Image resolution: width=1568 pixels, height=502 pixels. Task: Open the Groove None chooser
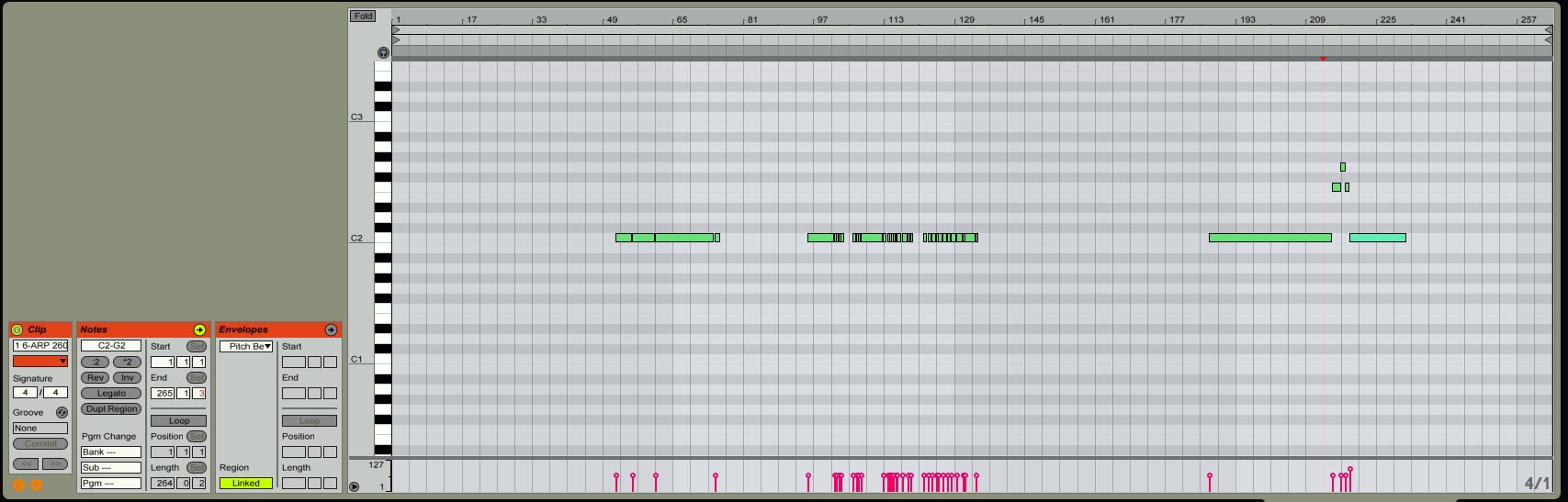(x=40, y=428)
